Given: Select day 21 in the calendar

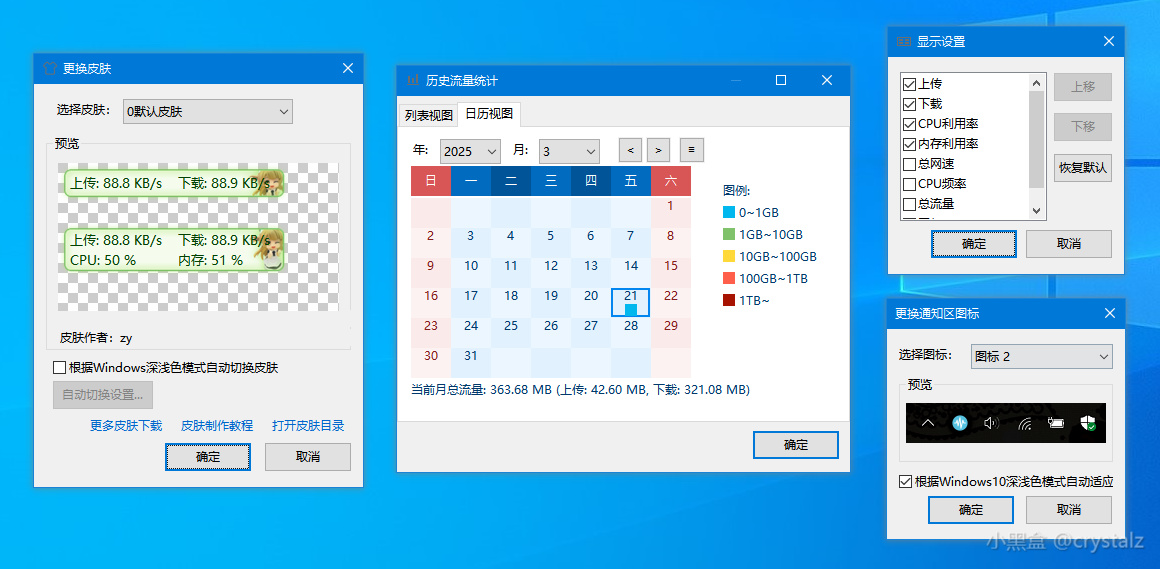Looking at the screenshot, I should click(631, 303).
